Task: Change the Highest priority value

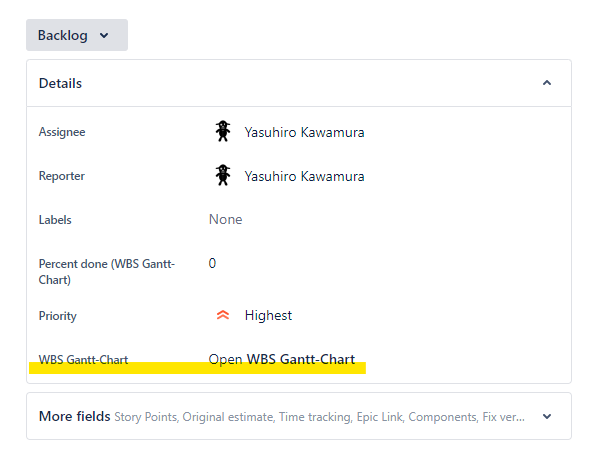Action: (268, 315)
